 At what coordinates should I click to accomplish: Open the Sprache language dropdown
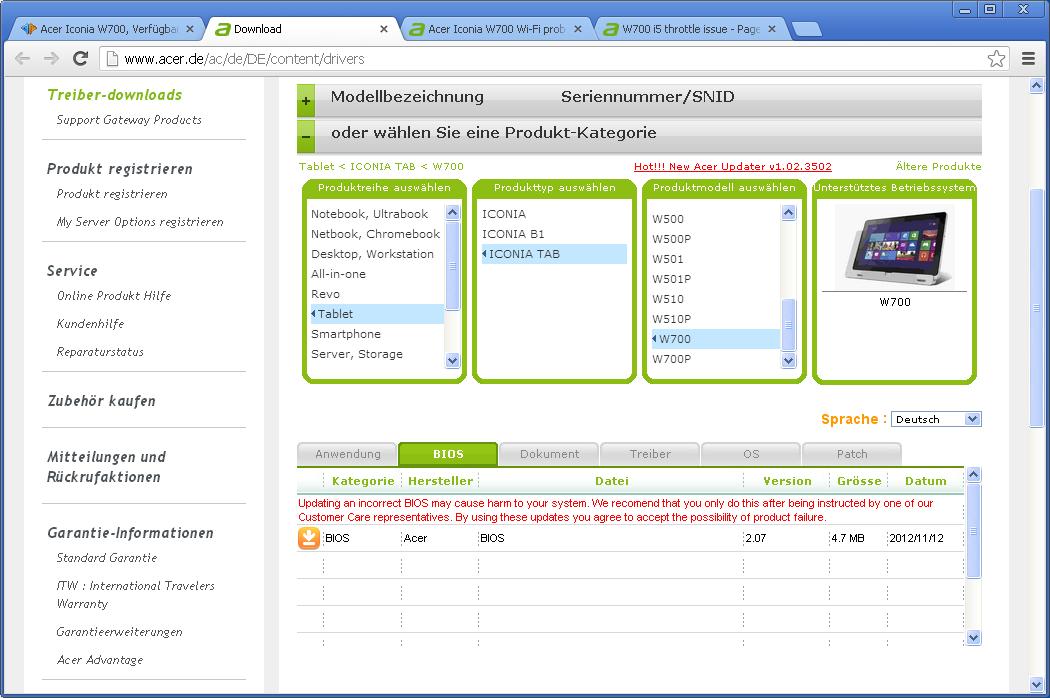(x=936, y=419)
